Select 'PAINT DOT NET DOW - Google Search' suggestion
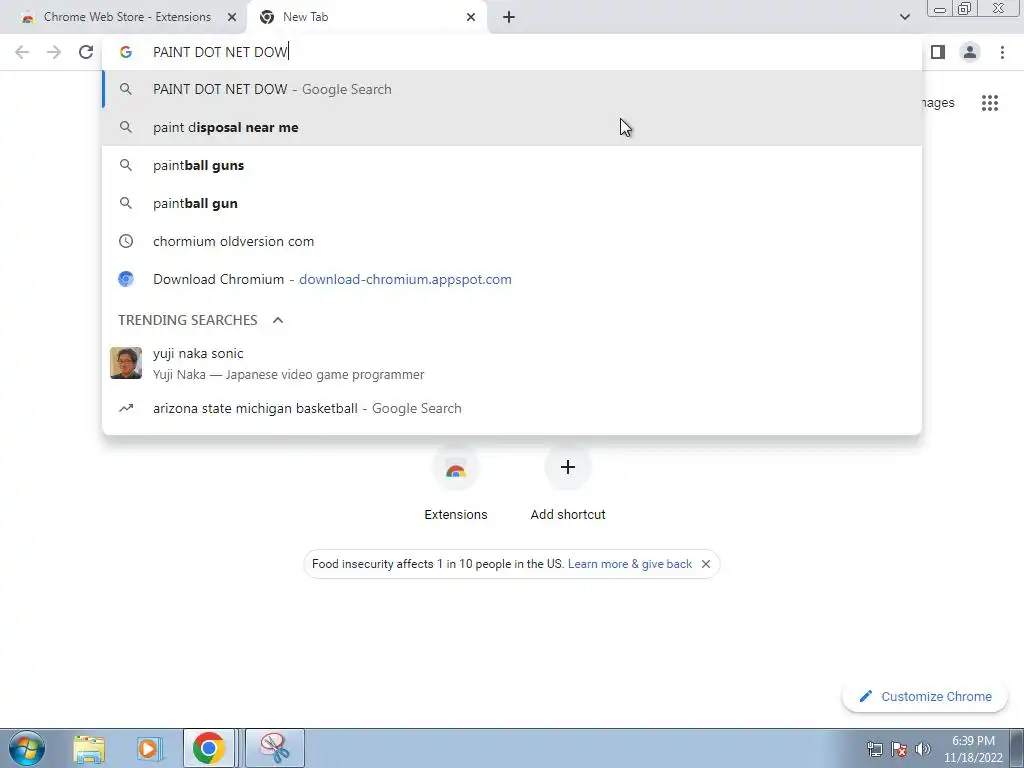This screenshot has height=768, width=1024. pyautogui.click(x=512, y=89)
